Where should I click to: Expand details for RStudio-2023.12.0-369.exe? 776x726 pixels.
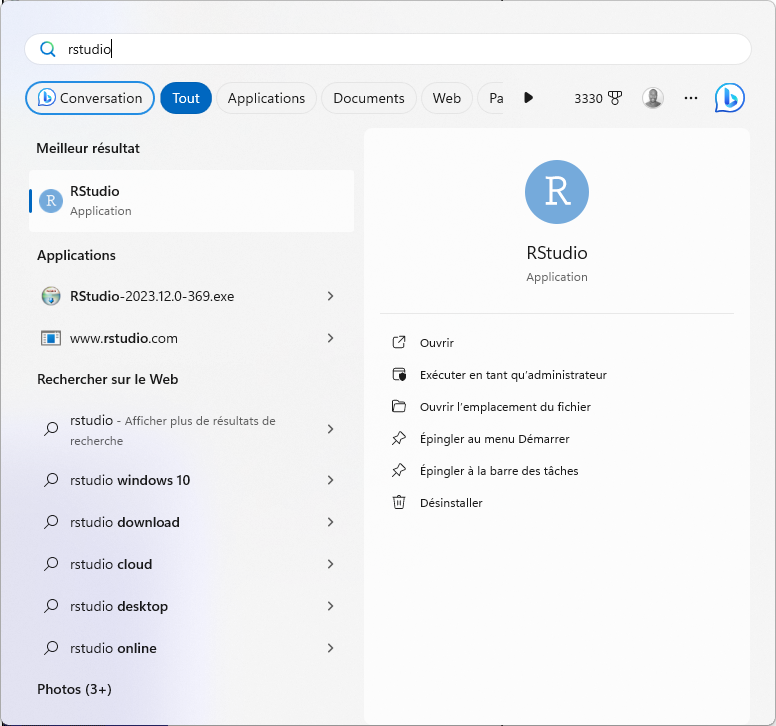pyautogui.click(x=330, y=296)
